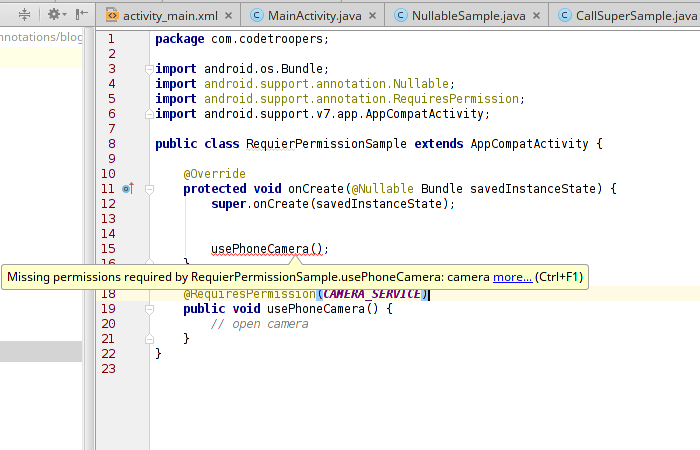Hide the project tool window
The height and width of the screenshot is (450, 700).
click(x=80, y=15)
